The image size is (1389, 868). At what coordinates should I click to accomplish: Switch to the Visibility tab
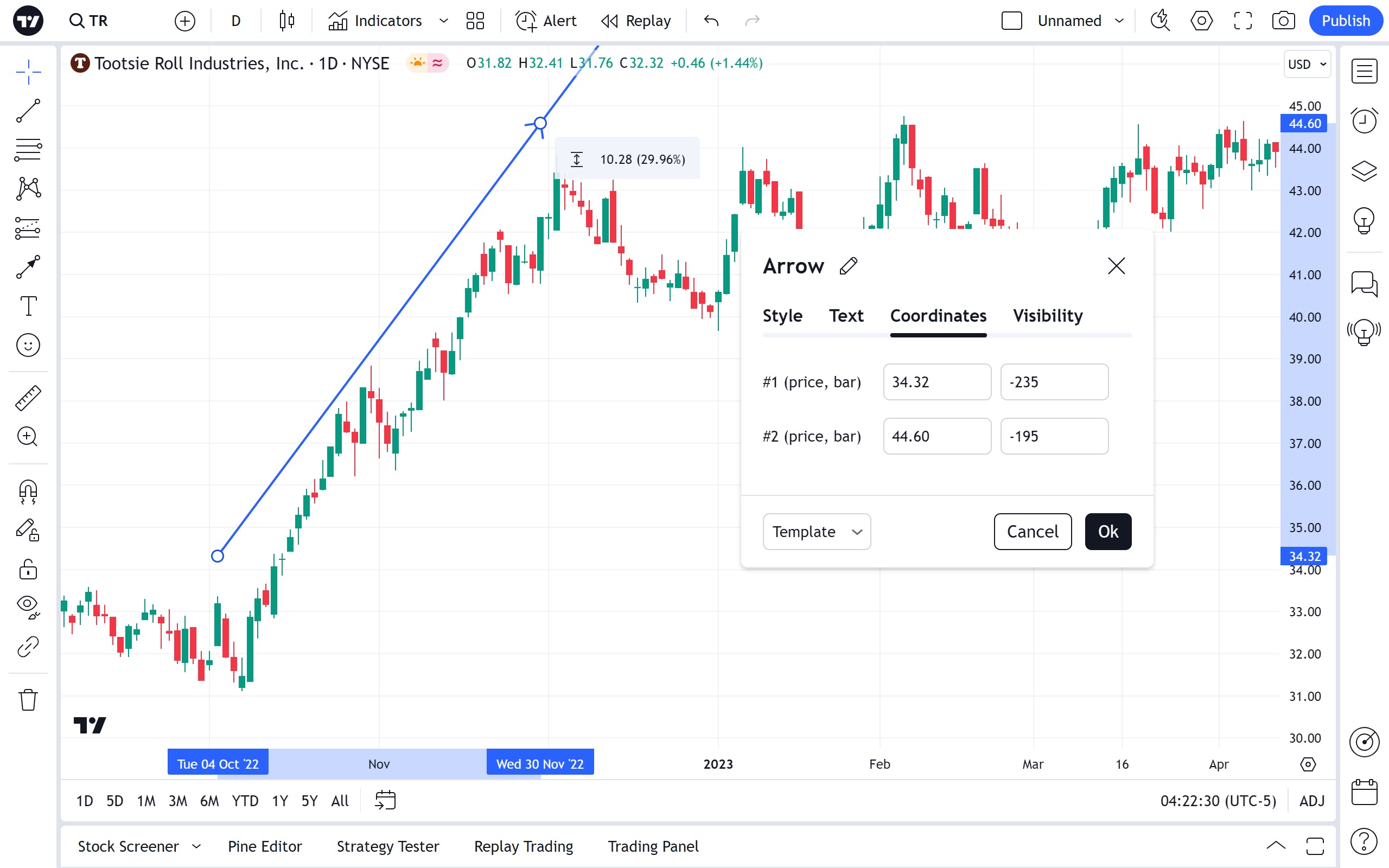click(x=1048, y=316)
